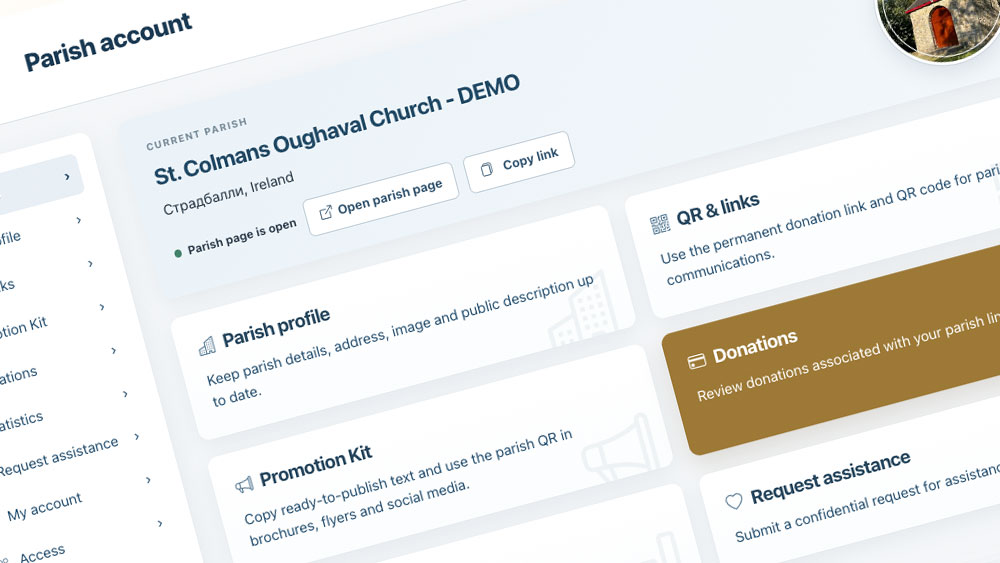This screenshot has width=1000, height=563.
Task: Open the Parish profile card
Action: [x=403, y=323]
